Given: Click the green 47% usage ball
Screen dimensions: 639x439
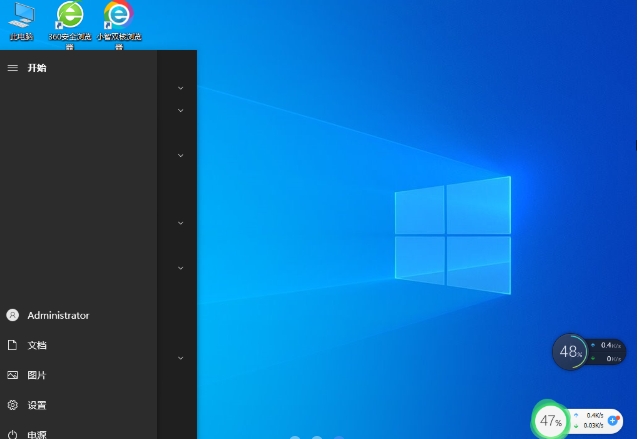Looking at the screenshot, I should coord(551,421).
